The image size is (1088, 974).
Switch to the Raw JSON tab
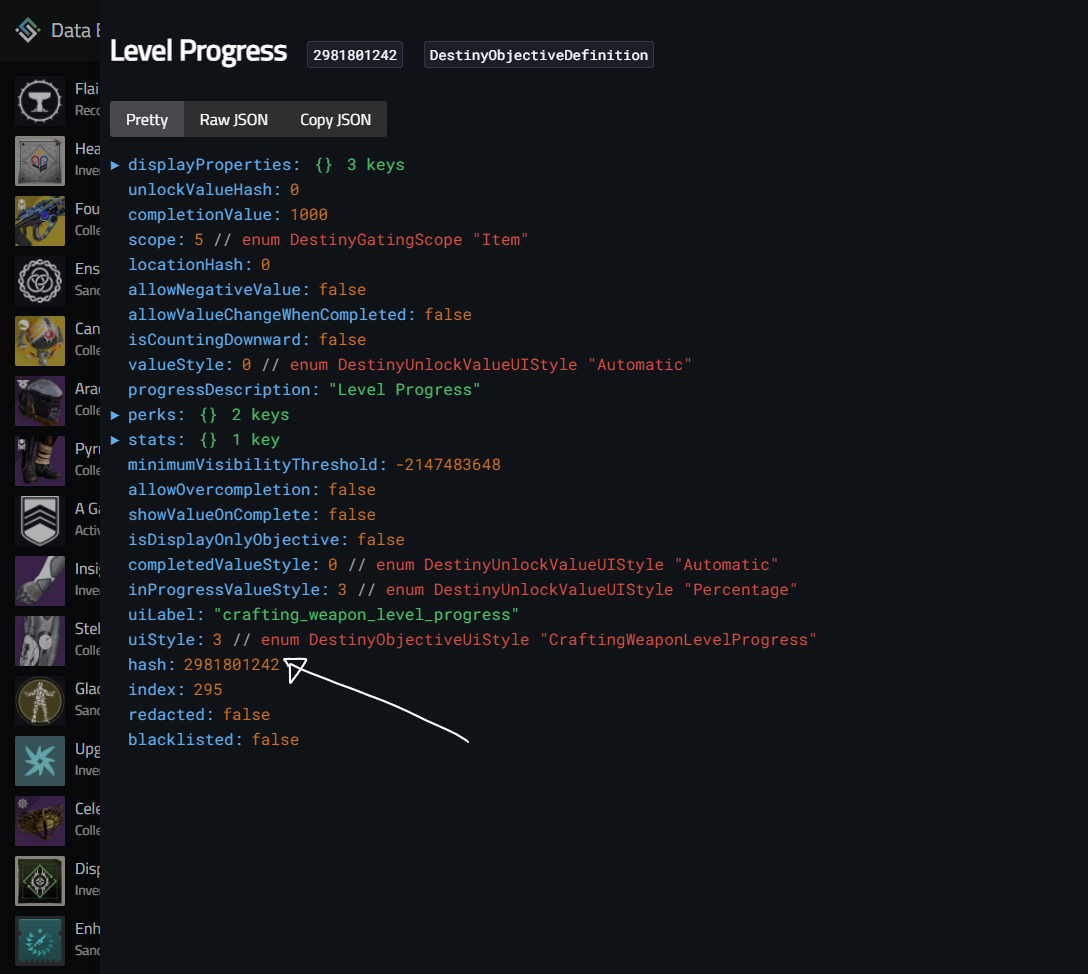click(233, 119)
